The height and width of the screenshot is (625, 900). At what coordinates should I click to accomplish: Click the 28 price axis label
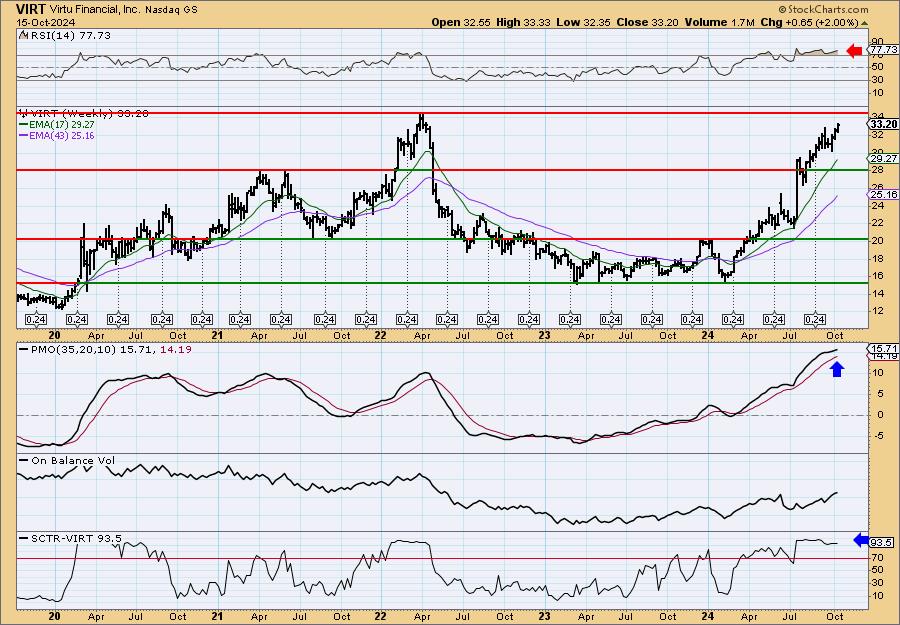[x=877, y=170]
